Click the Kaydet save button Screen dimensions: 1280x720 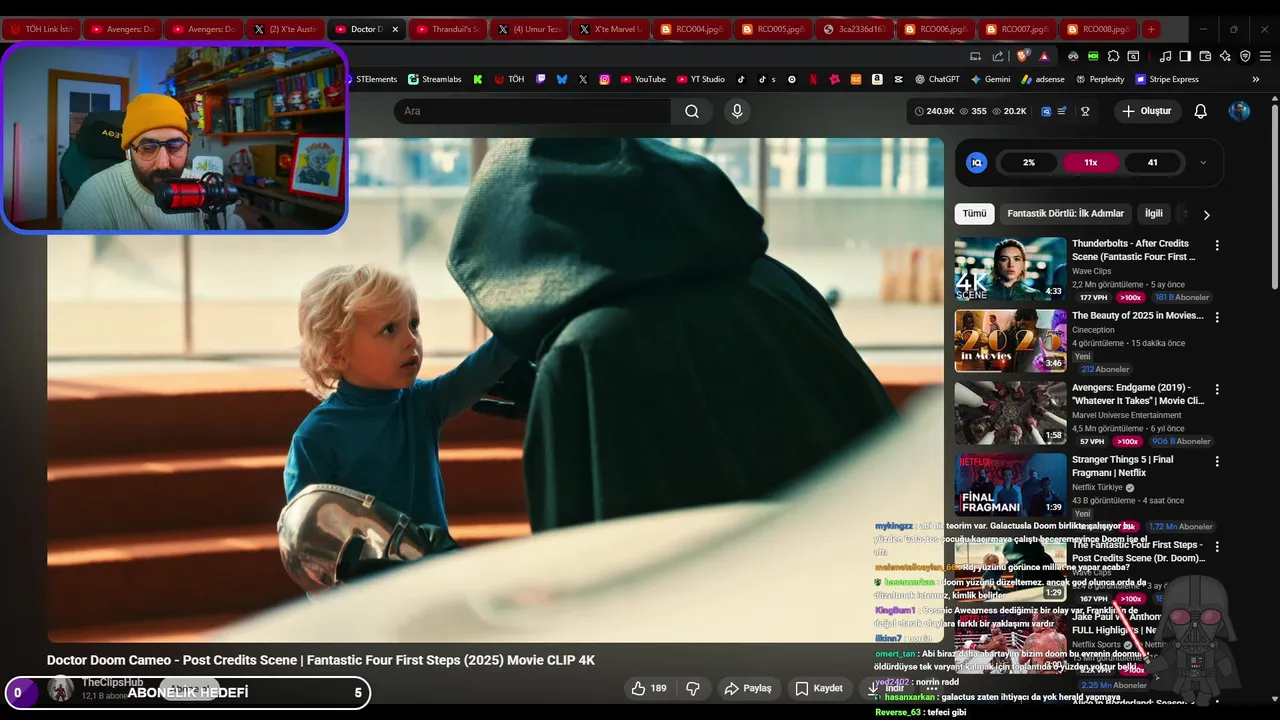coord(819,688)
